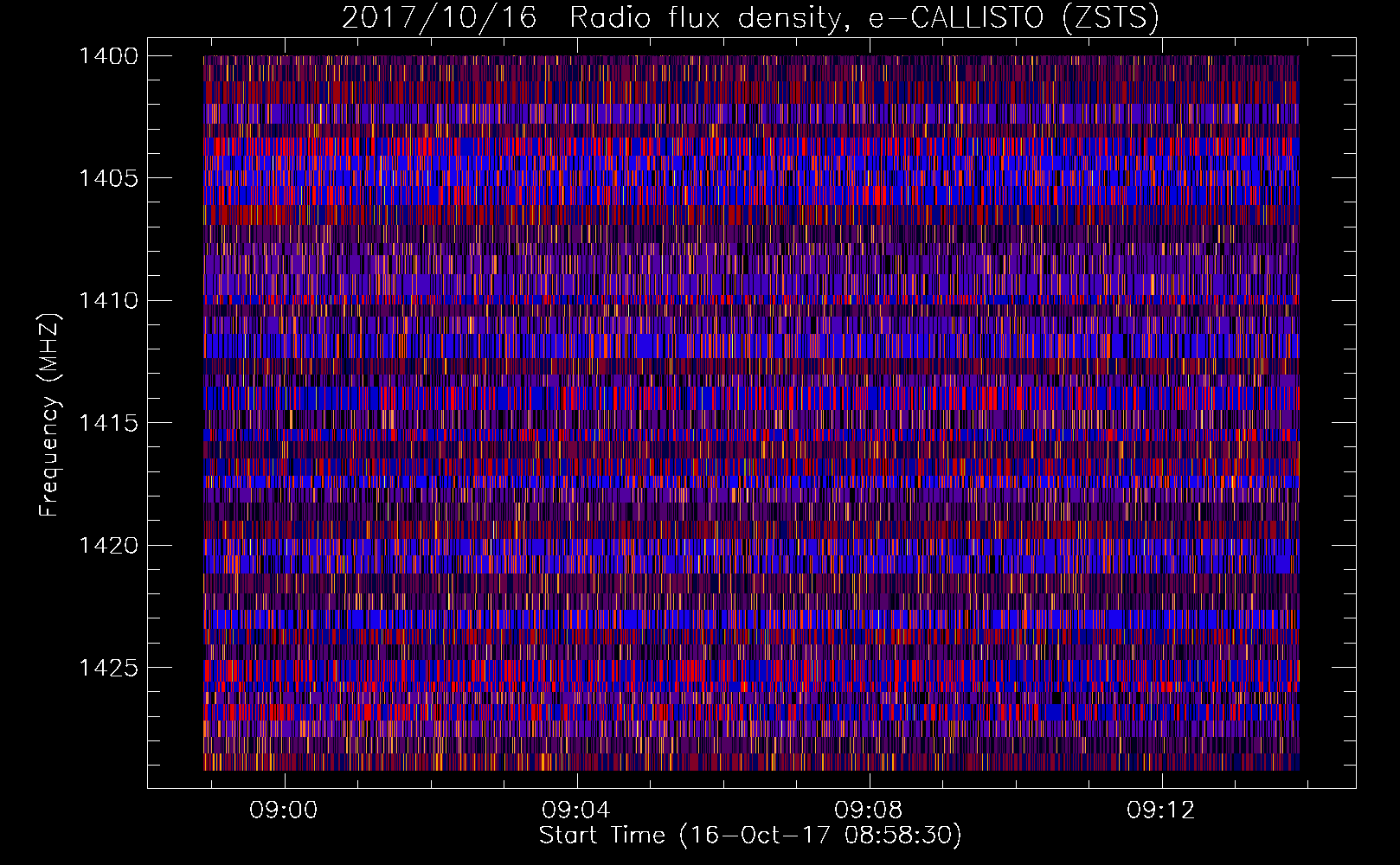Click the 09:08 time tick label
The width and height of the screenshot is (1400, 865).
[869, 811]
